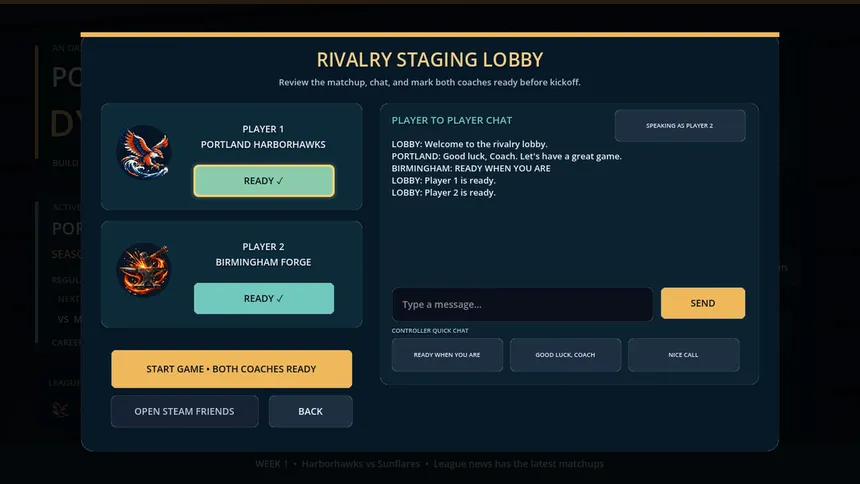Switch the Speaking as Player 2 selector
Screen dimensions: 860x484
click(x=680, y=126)
